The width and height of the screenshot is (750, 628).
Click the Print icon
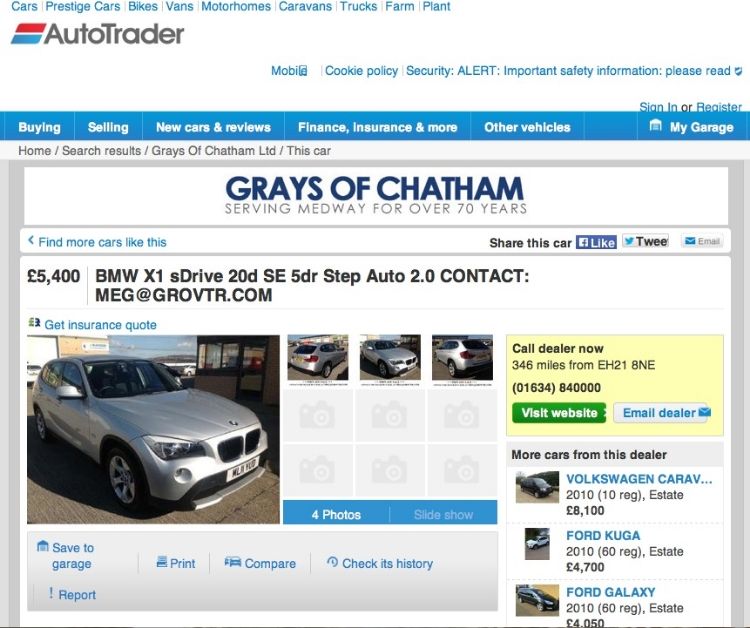point(162,562)
